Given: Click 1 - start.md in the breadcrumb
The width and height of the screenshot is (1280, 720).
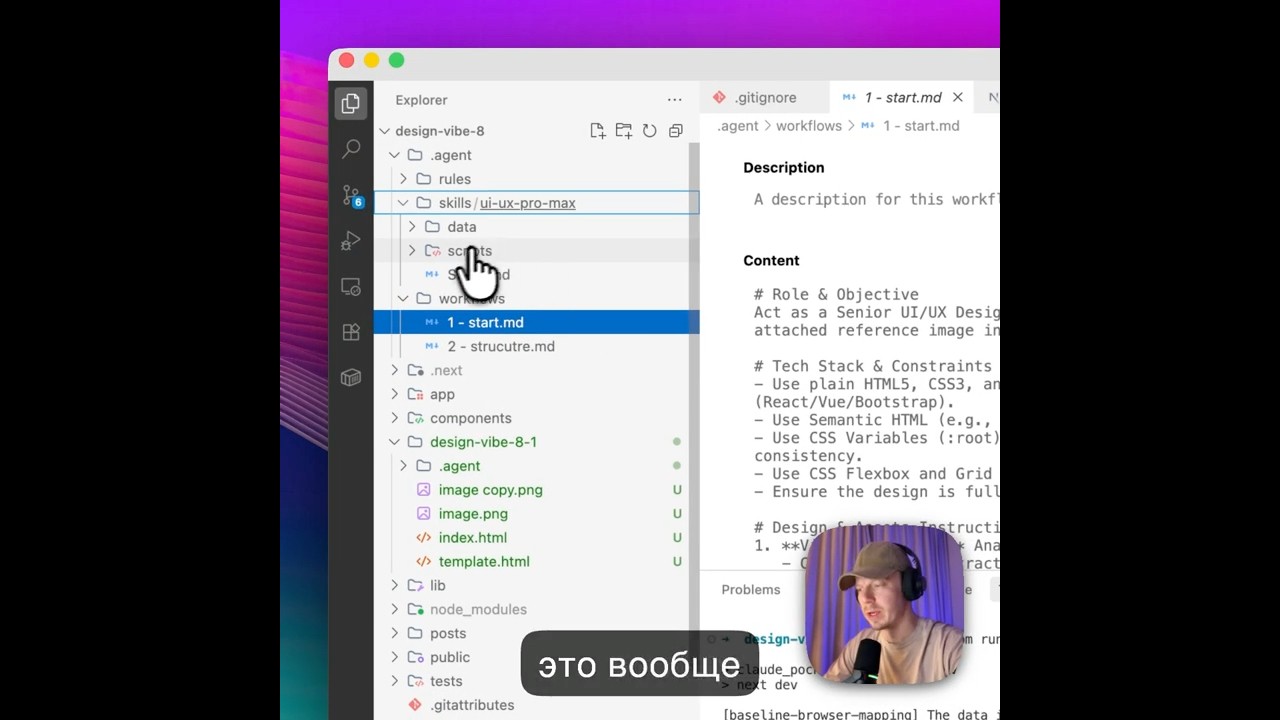Looking at the screenshot, I should point(921,126).
